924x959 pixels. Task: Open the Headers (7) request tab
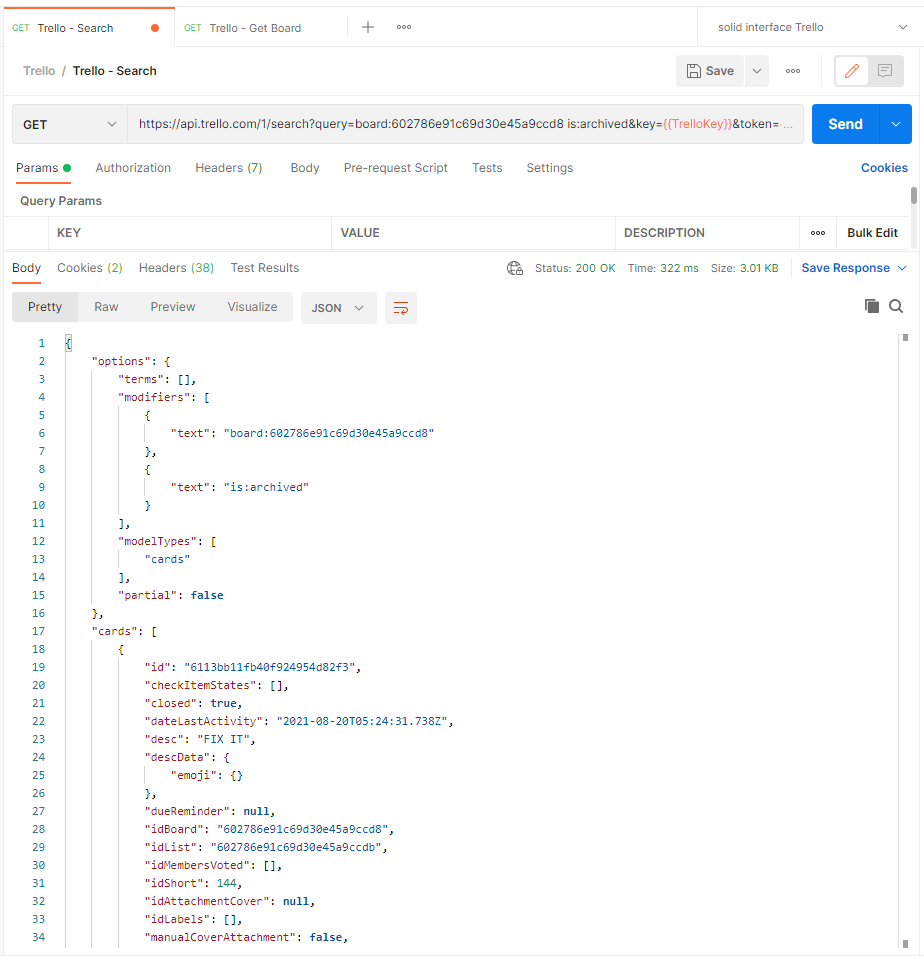click(x=229, y=168)
